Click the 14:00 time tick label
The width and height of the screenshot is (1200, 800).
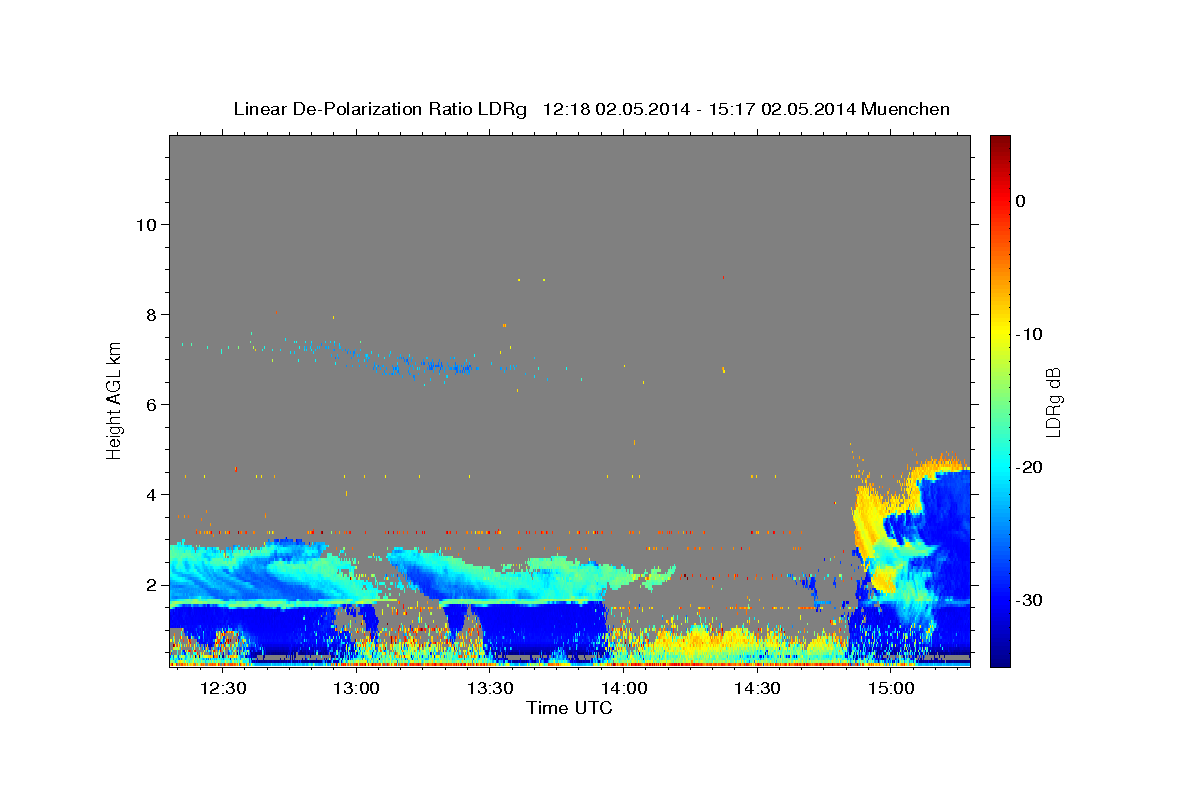(x=624, y=688)
